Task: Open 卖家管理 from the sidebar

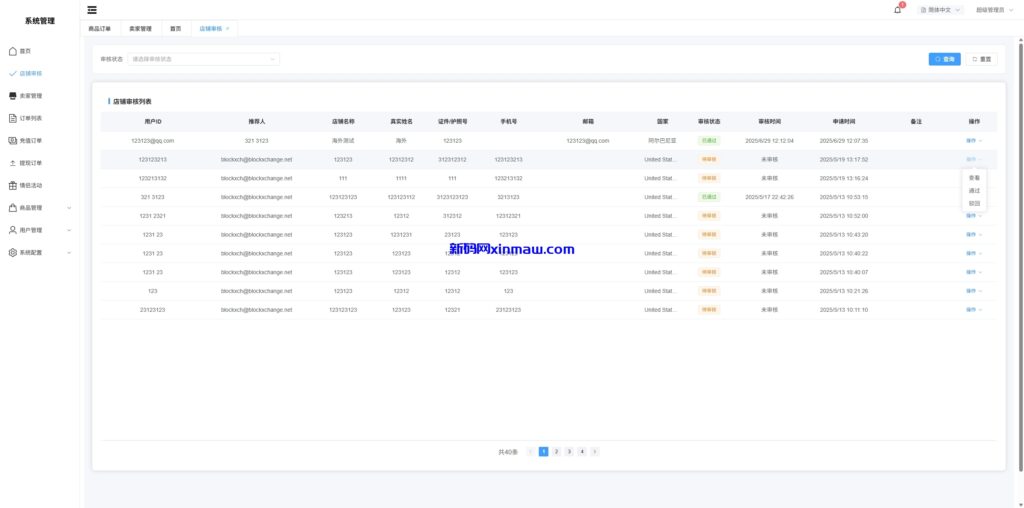Action: click(30, 96)
